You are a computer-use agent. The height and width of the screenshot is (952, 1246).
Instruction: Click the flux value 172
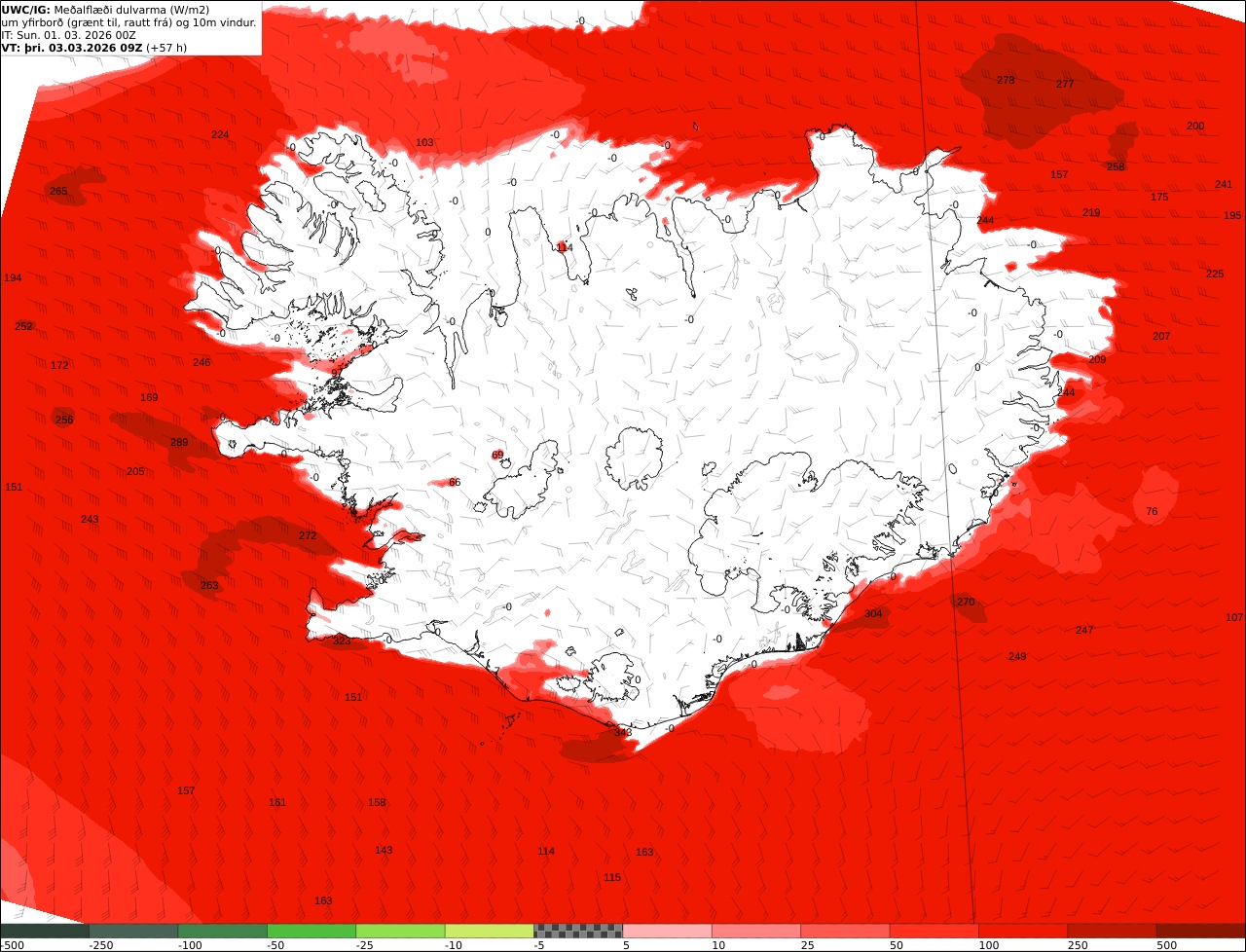pyautogui.click(x=59, y=365)
